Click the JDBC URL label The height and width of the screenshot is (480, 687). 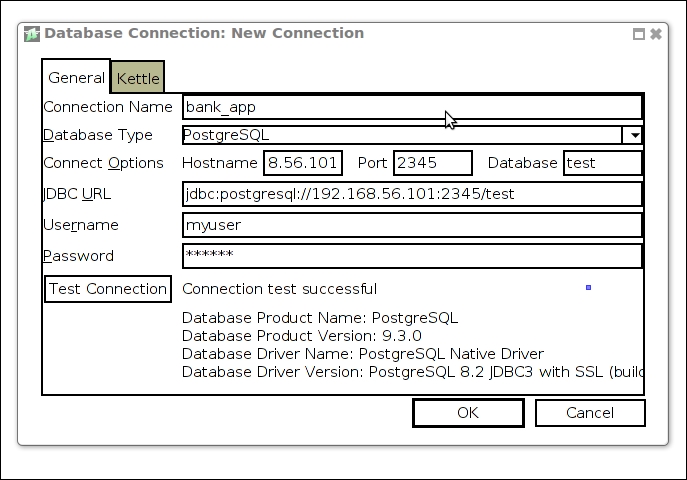[x=77, y=194]
